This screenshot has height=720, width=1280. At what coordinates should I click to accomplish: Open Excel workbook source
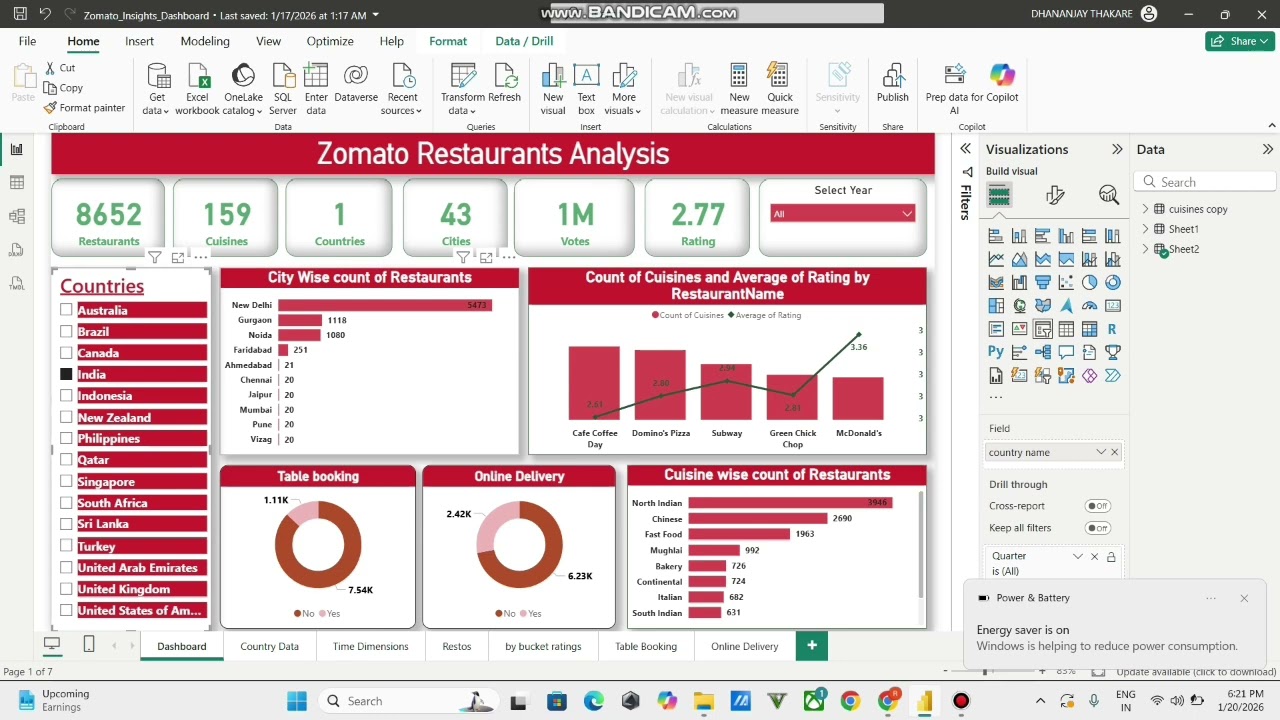point(197,89)
